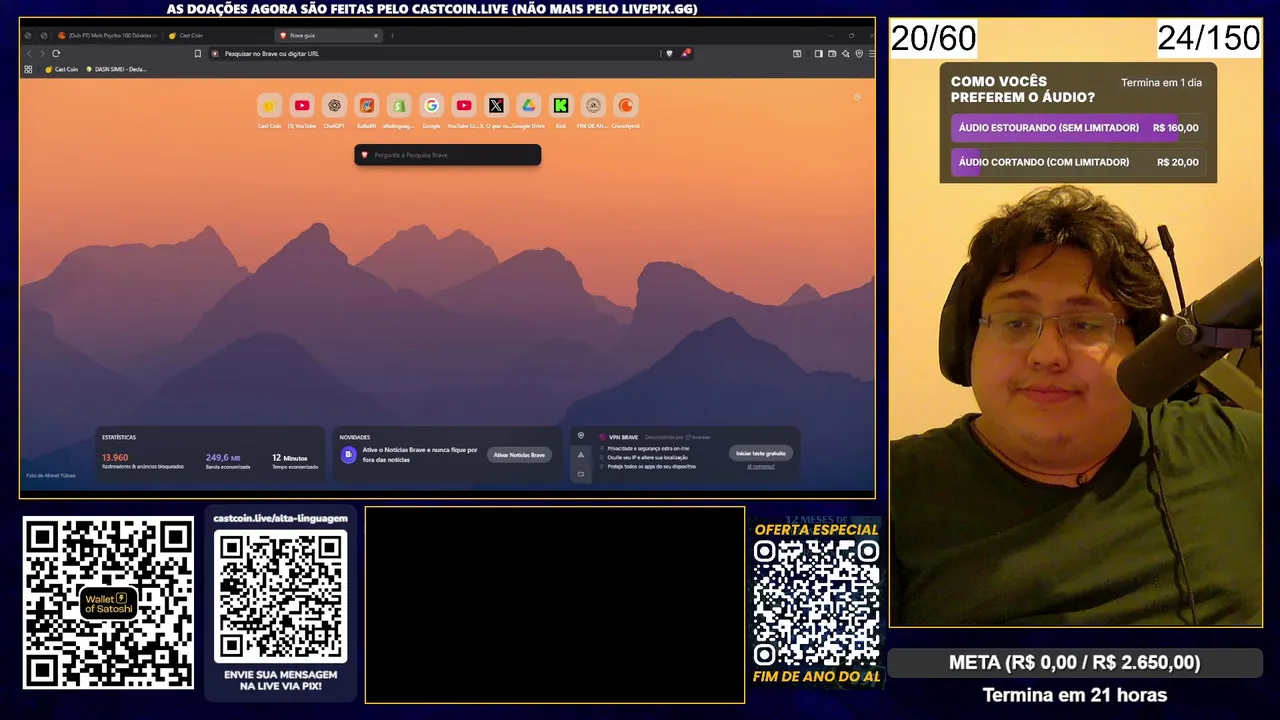The image size is (1280, 720).
Task: Click the browser reload button
Action: tap(56, 53)
